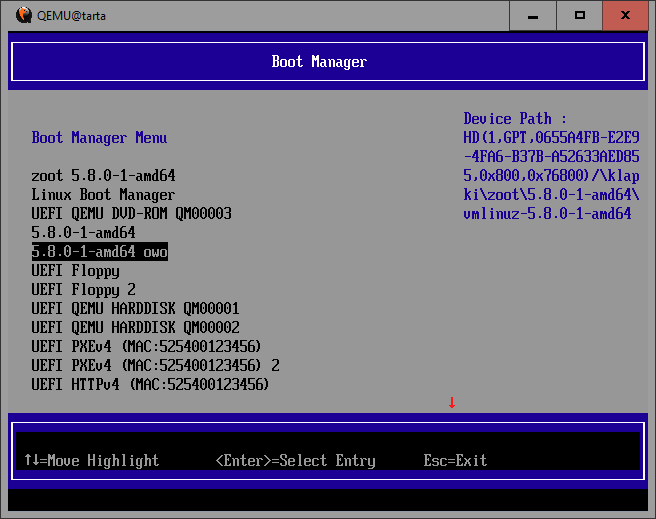The width and height of the screenshot is (656, 519).
Task: Minimize the QEMU window
Action: (534, 16)
